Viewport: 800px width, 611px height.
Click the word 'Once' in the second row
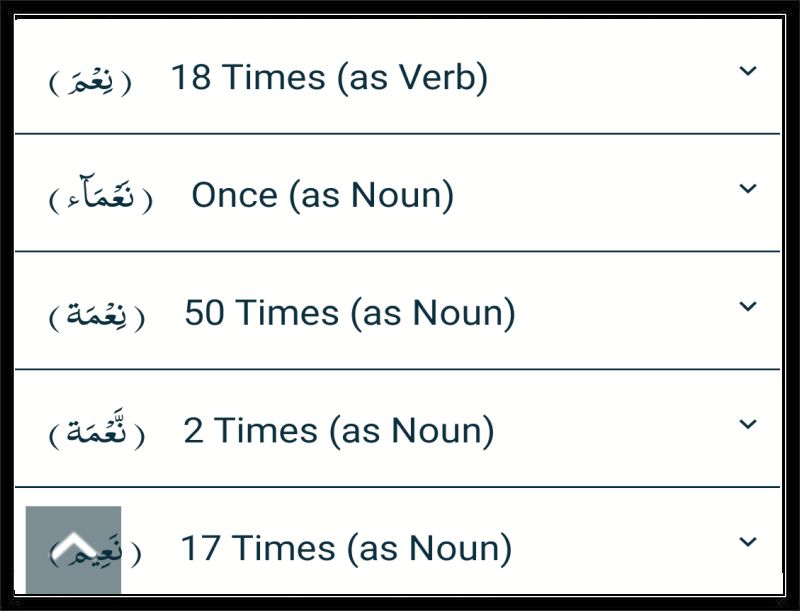coord(234,195)
